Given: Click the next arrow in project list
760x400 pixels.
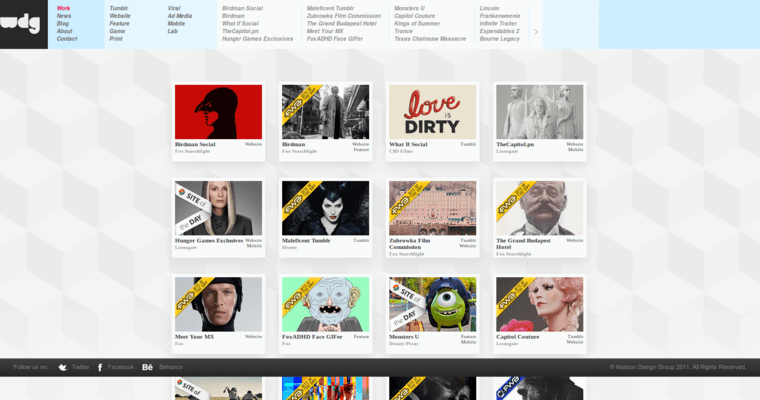Looking at the screenshot, I should (x=536, y=31).
